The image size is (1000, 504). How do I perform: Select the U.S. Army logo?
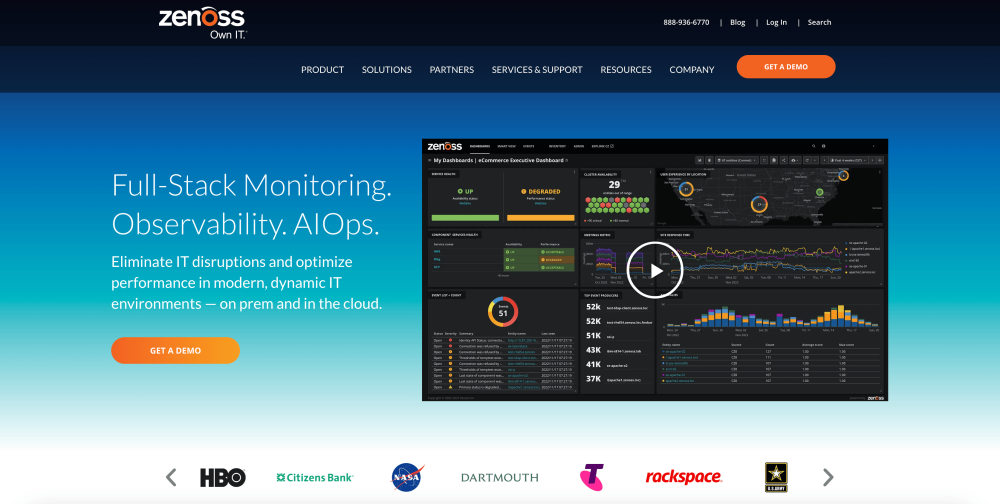point(778,477)
